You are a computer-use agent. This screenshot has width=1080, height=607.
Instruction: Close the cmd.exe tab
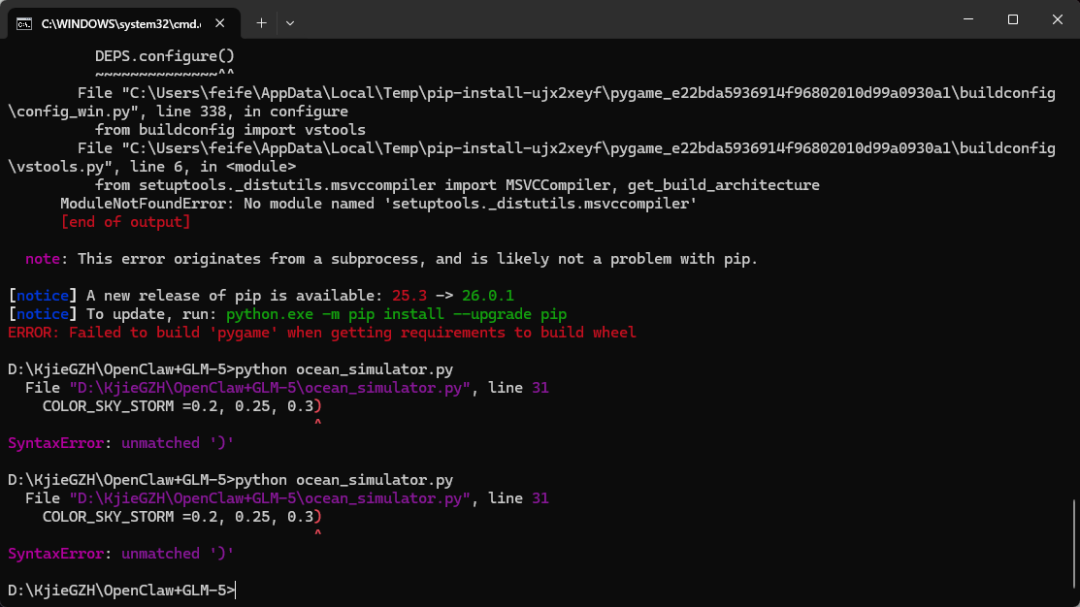click(x=220, y=23)
